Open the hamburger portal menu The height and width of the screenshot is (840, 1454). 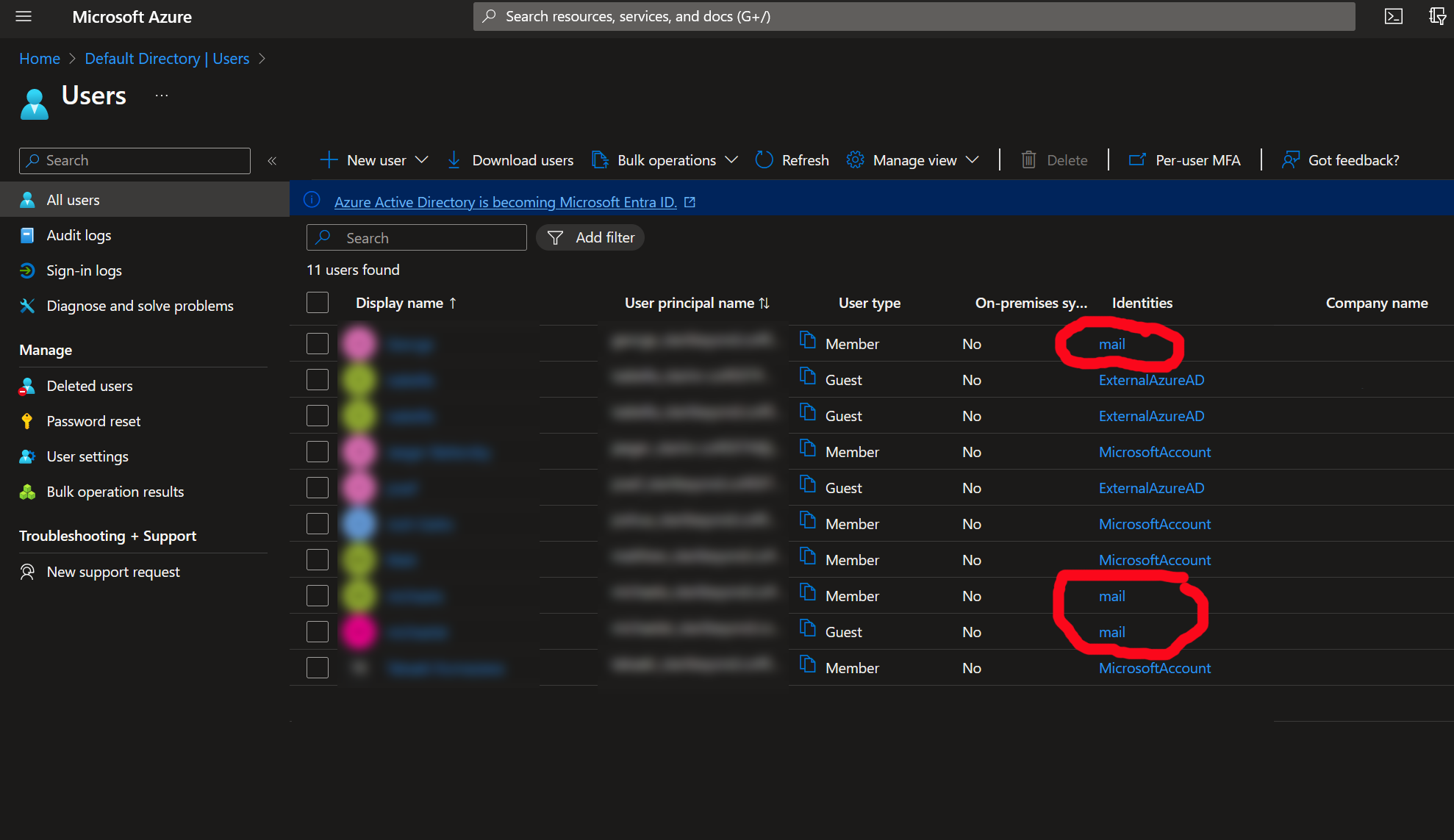24,16
